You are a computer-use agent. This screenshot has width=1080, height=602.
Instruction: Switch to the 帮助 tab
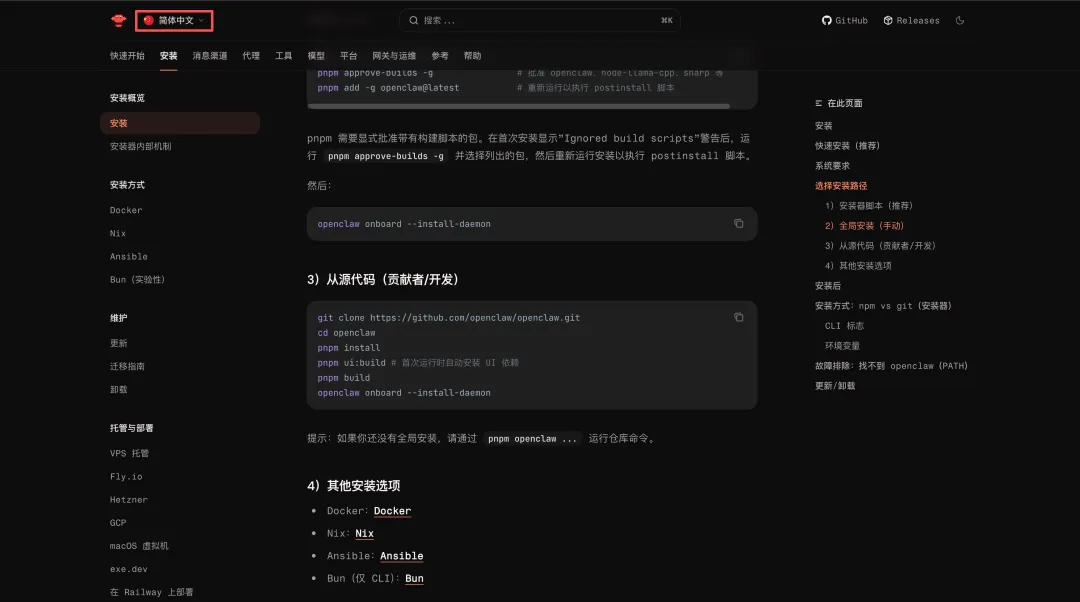click(x=472, y=56)
